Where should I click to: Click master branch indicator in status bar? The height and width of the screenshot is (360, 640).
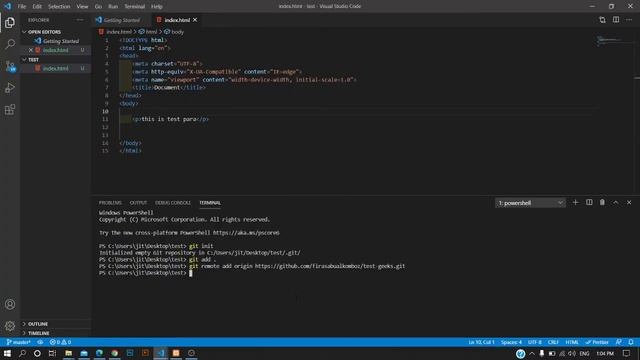tap(18, 342)
